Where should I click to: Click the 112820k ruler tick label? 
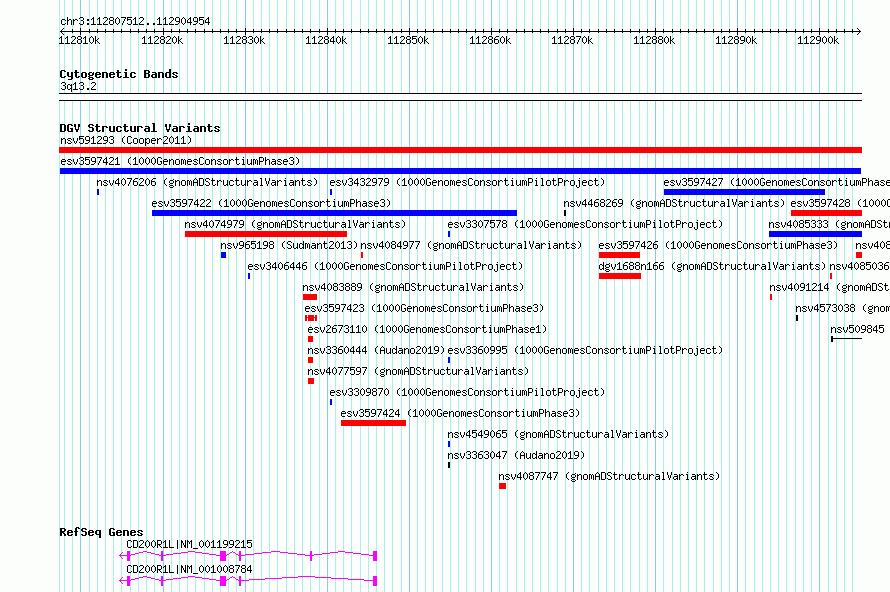point(162,40)
